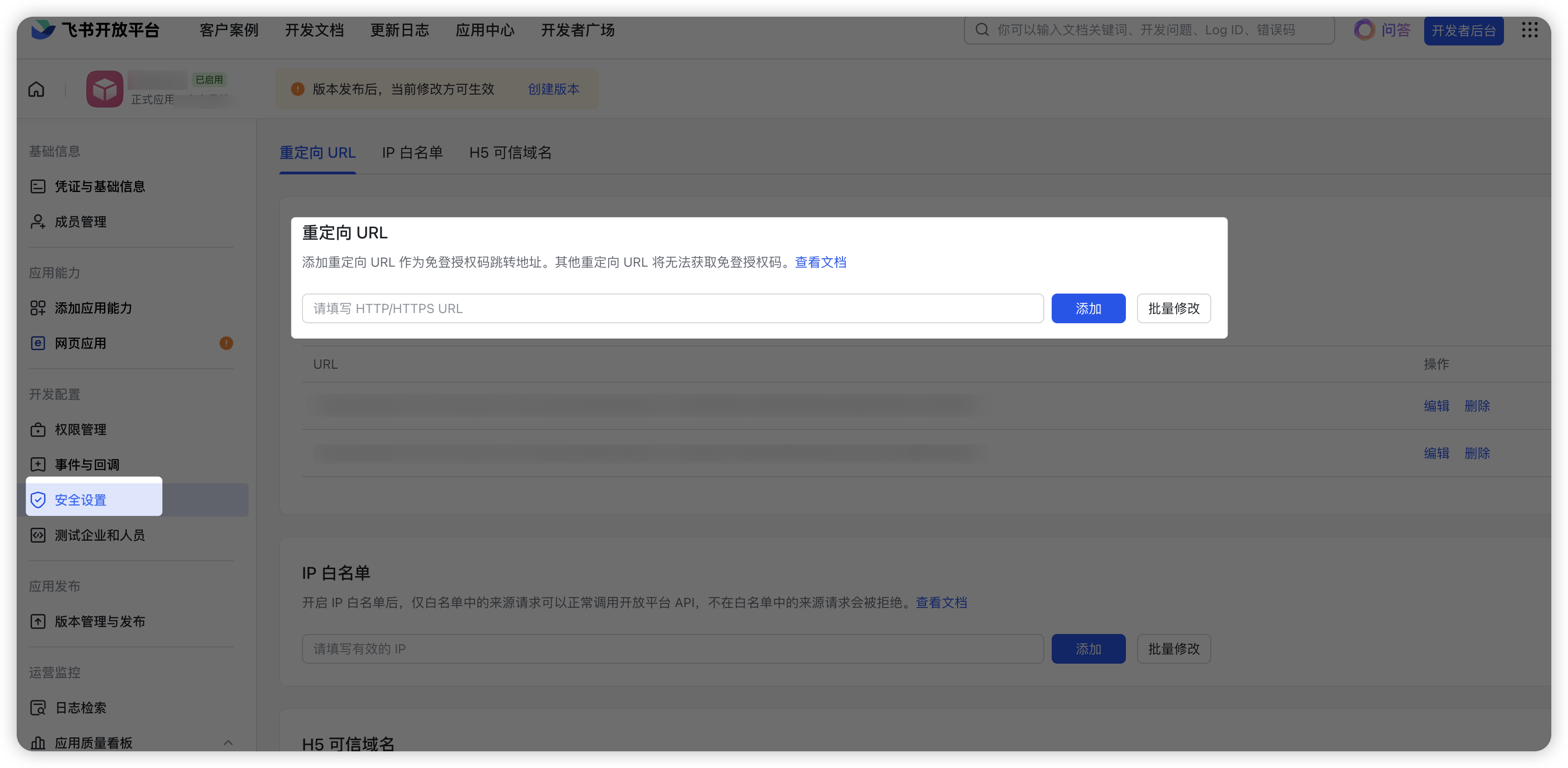Open 权限管理 in the sidebar
This screenshot has width=1568, height=768.
[x=80, y=429]
